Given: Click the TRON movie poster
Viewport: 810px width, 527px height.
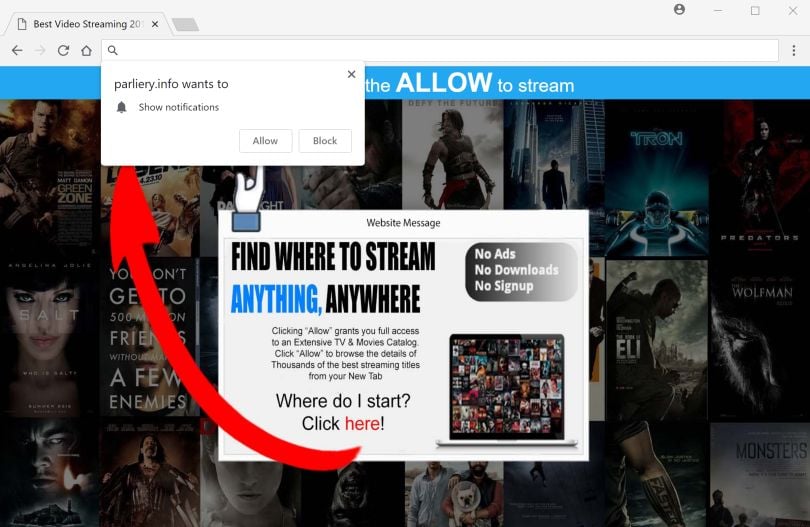Looking at the screenshot, I should [x=657, y=178].
